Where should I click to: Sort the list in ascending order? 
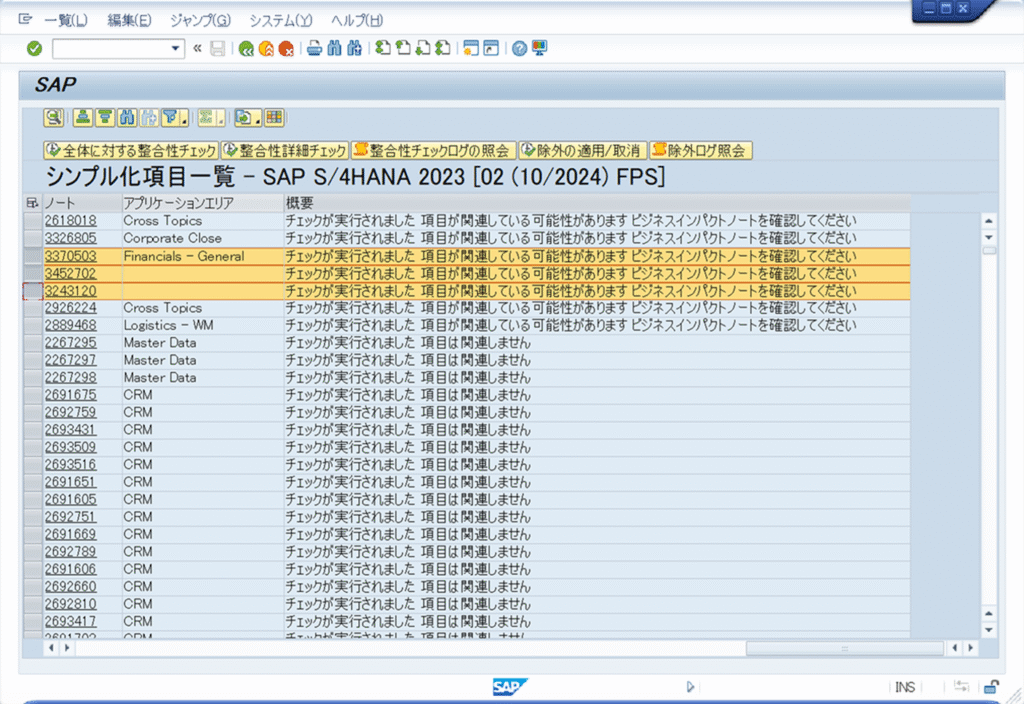point(82,118)
